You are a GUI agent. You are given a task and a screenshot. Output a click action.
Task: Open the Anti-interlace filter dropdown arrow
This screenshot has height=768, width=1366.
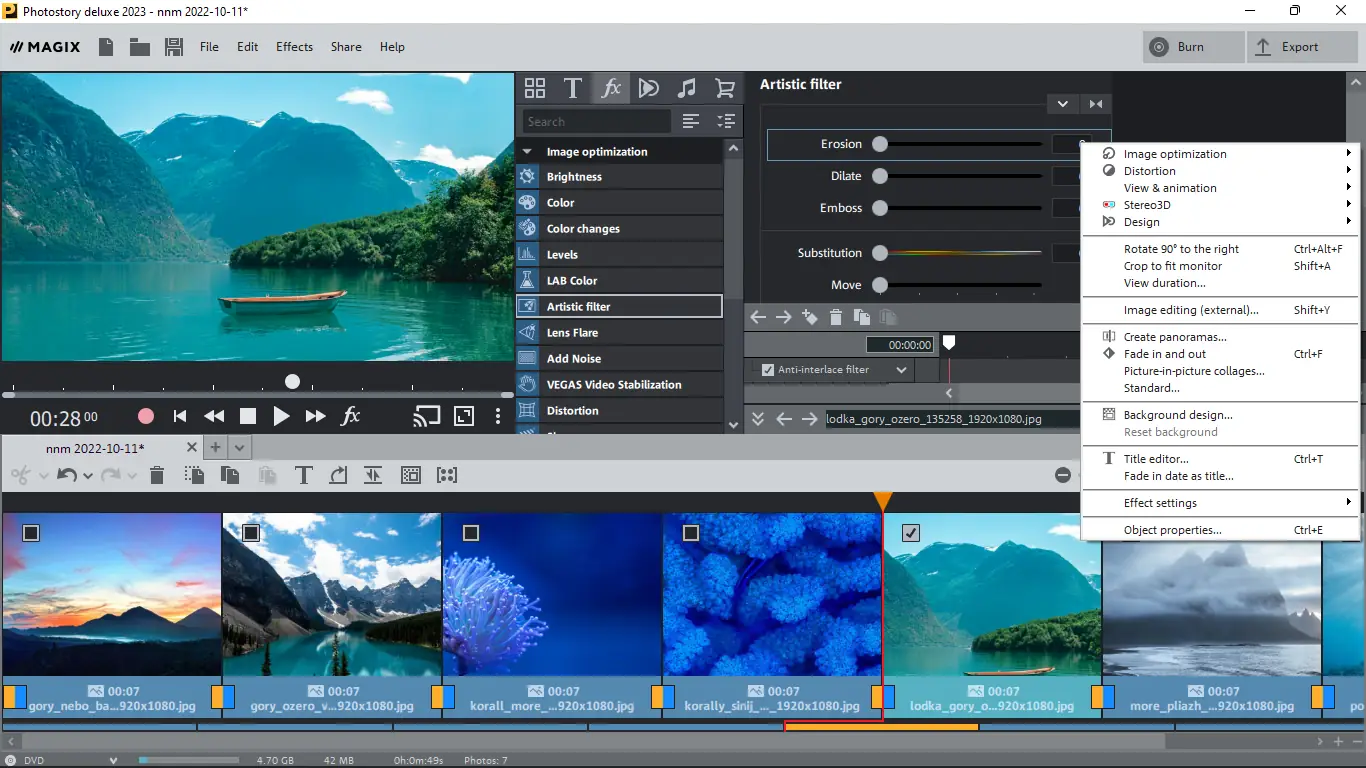pos(901,370)
